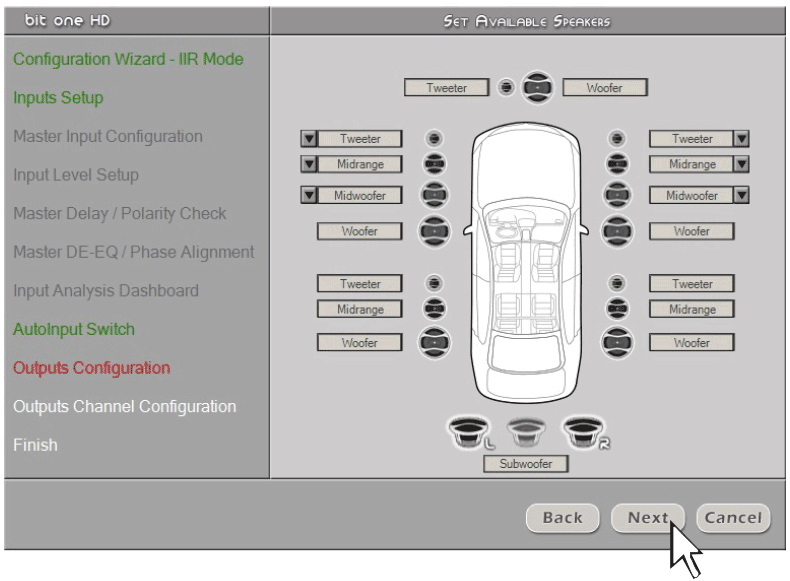The width and height of the screenshot is (790, 581).
Task: Toggle rear left Midrange label
Action: [360, 309]
